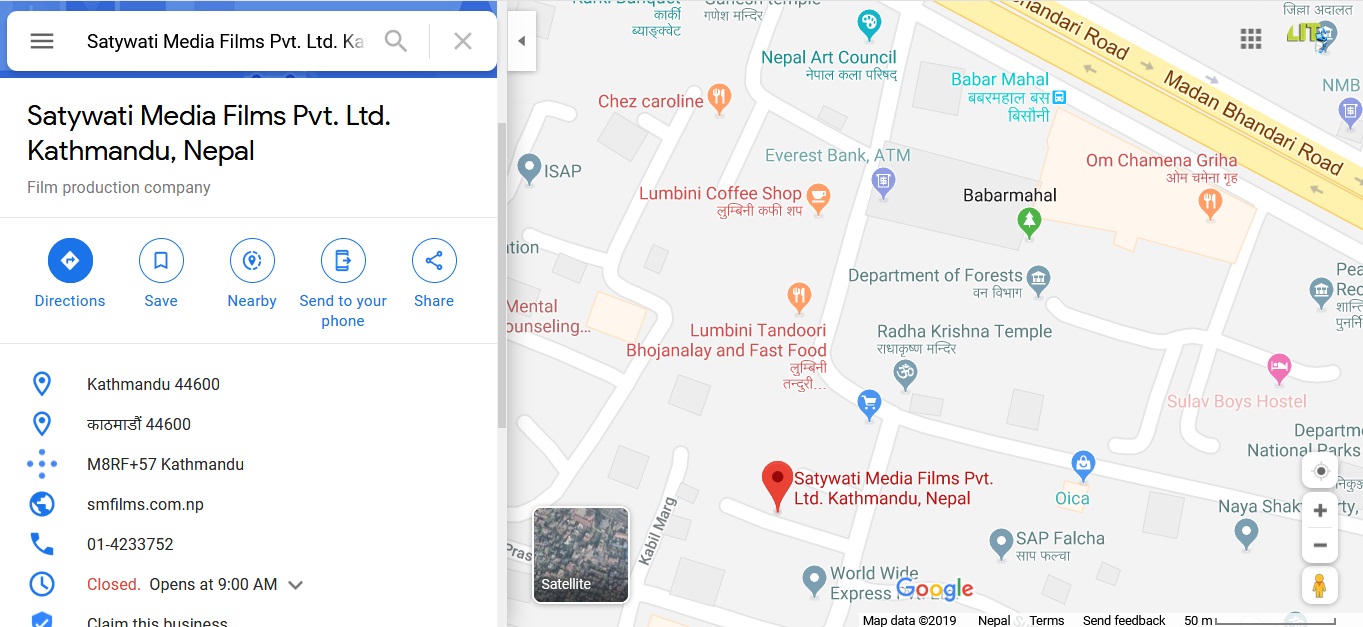Switch map to Satellite view
This screenshot has width=1363, height=627.
click(581, 555)
